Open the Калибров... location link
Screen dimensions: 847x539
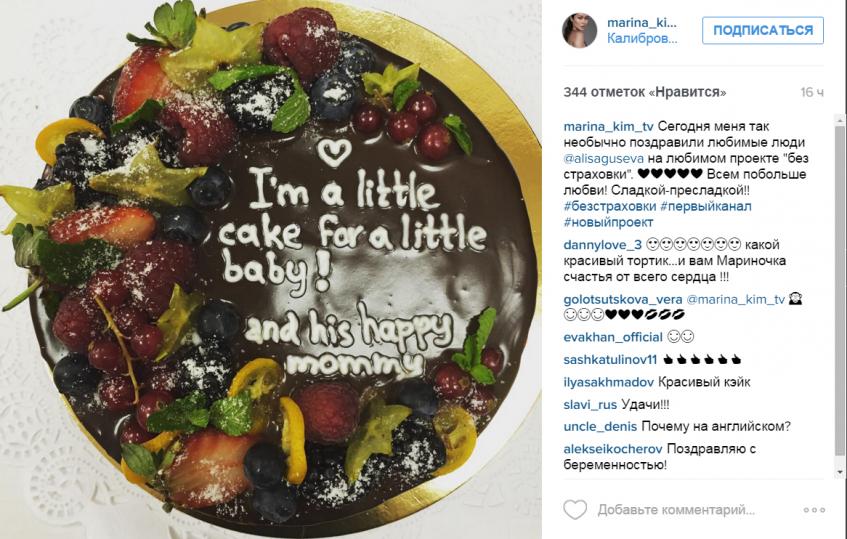pos(641,39)
